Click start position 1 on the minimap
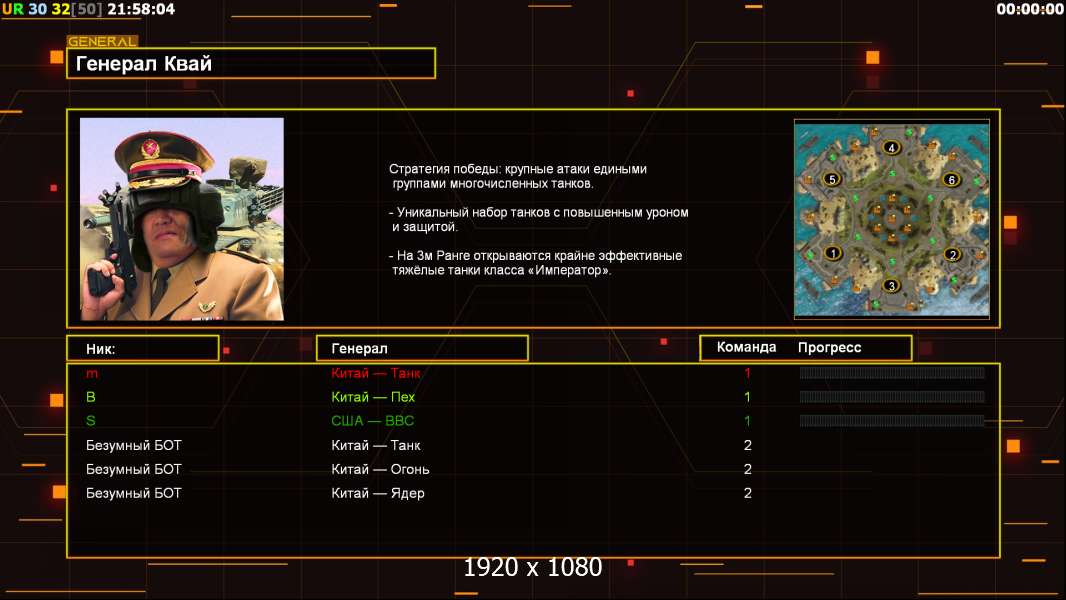This screenshot has height=600, width=1066. coord(831,254)
